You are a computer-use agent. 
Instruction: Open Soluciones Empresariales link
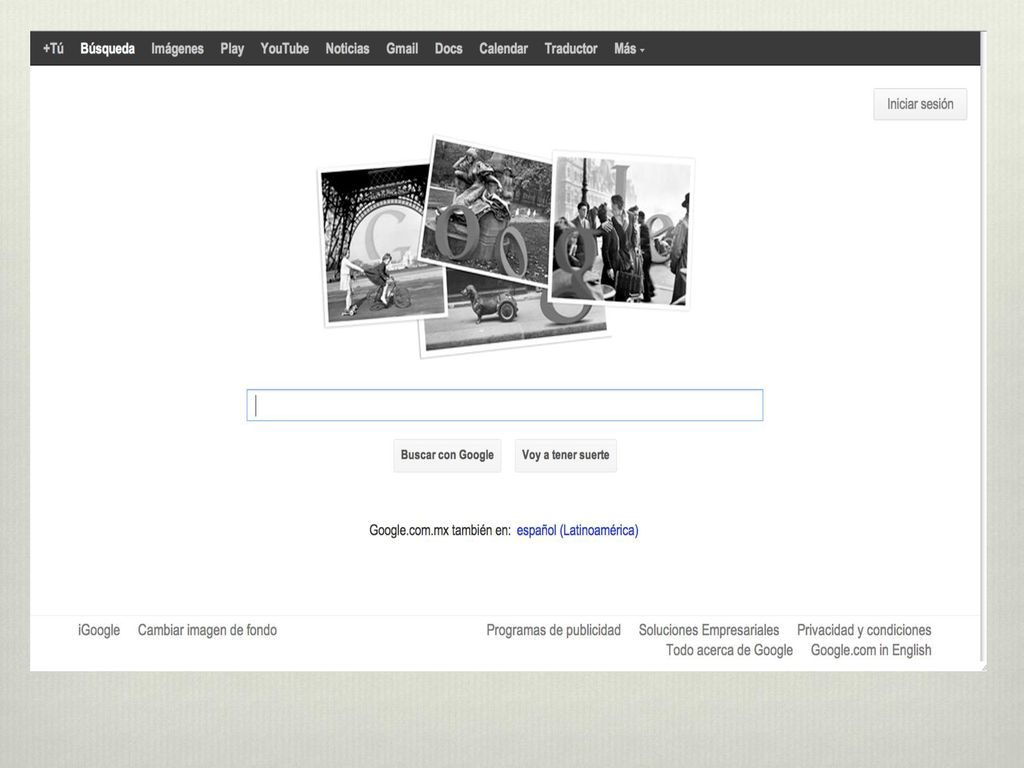click(709, 630)
